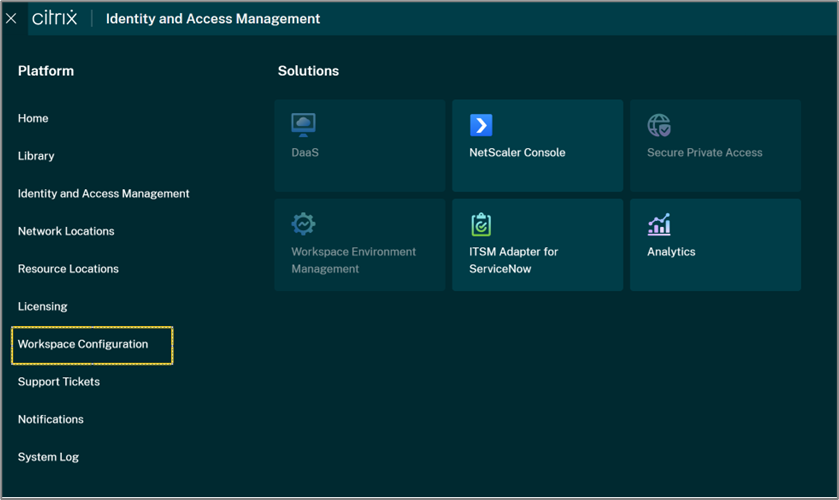The width and height of the screenshot is (839, 500).
Task: Open Support Tickets from the sidebar
Action: click(58, 382)
